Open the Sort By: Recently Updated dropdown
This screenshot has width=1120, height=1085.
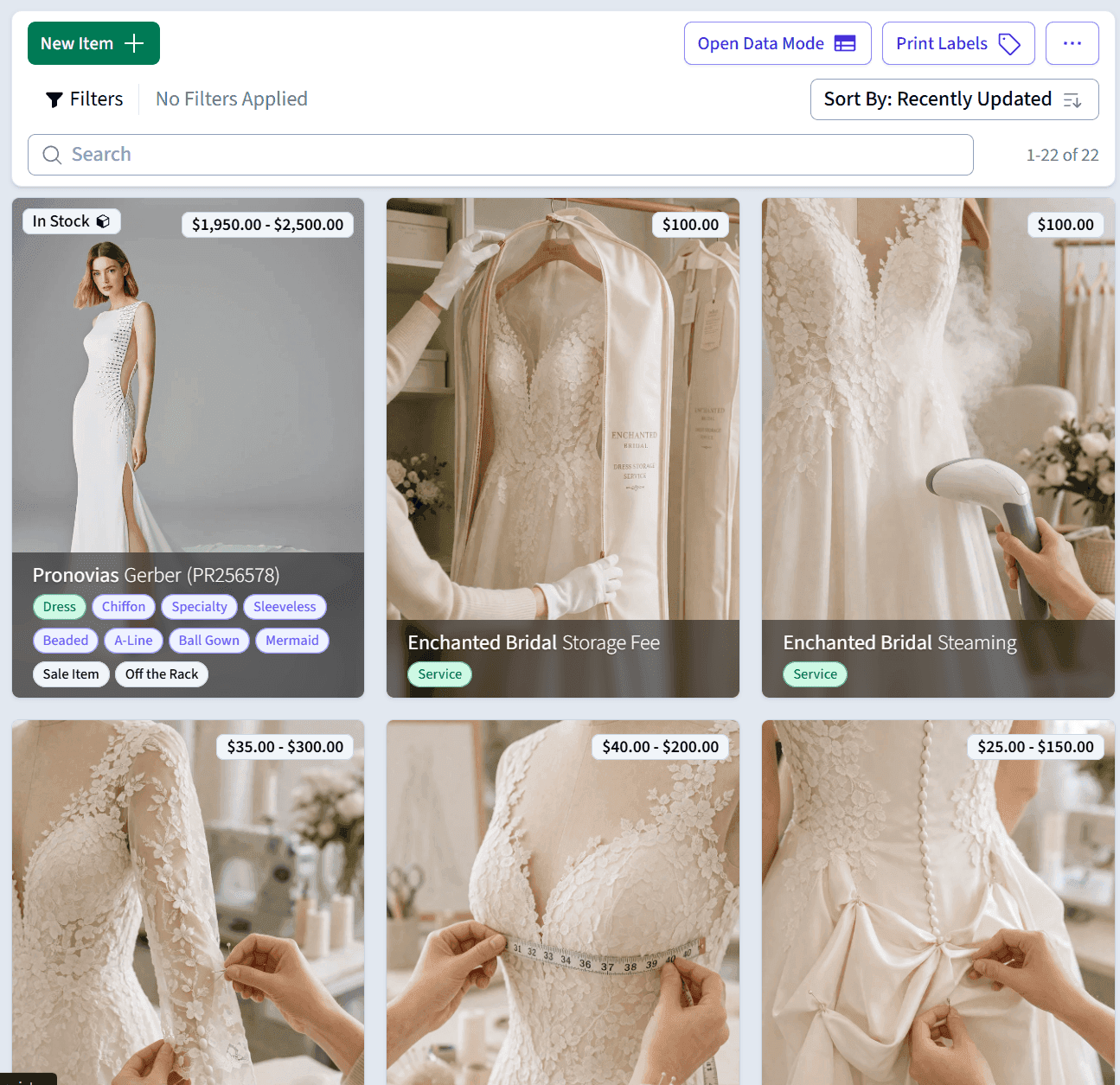(x=955, y=99)
